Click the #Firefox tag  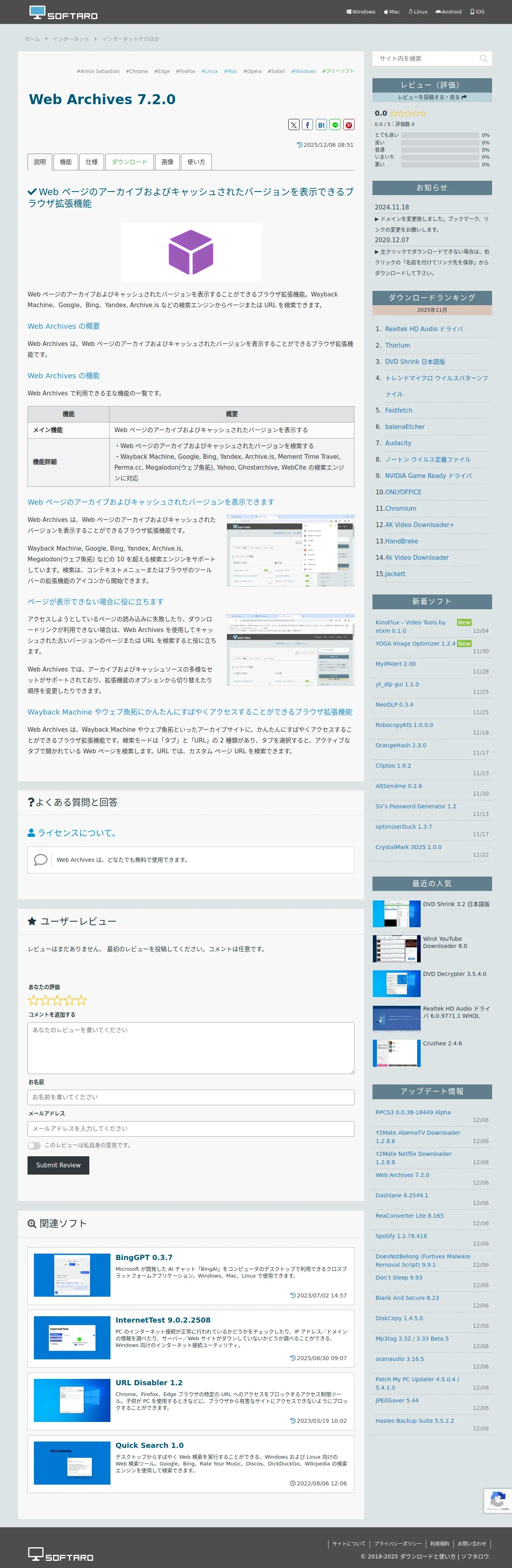[x=185, y=71]
